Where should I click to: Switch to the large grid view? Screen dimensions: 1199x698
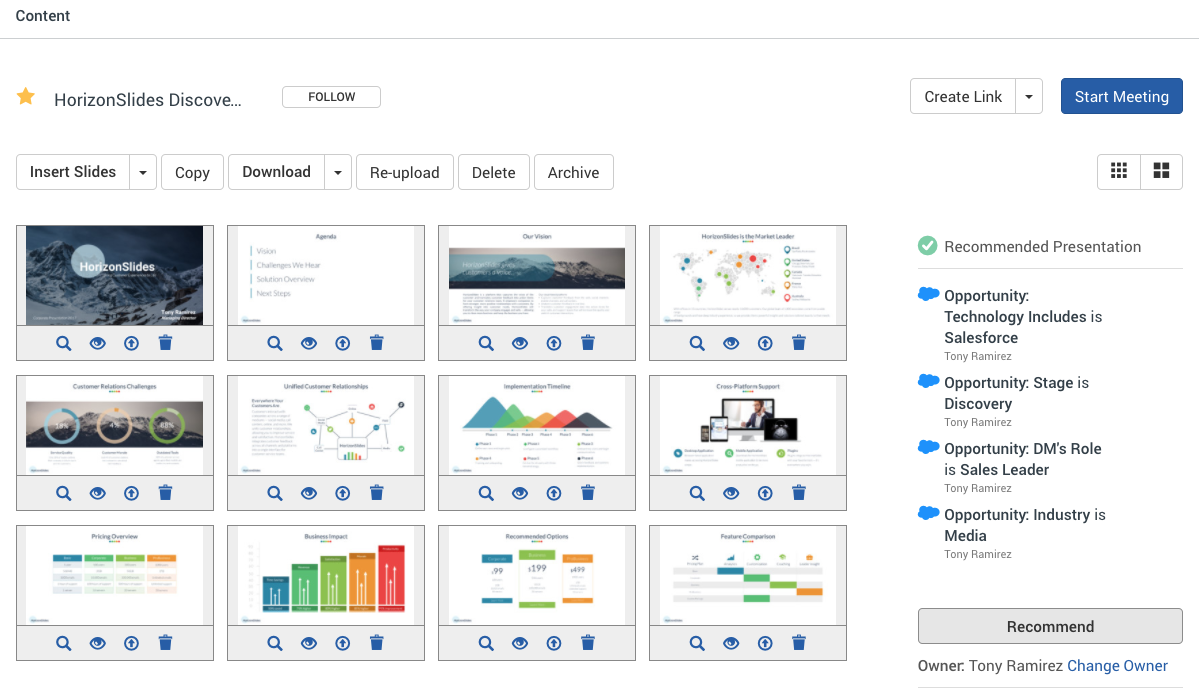[x=1162, y=171]
